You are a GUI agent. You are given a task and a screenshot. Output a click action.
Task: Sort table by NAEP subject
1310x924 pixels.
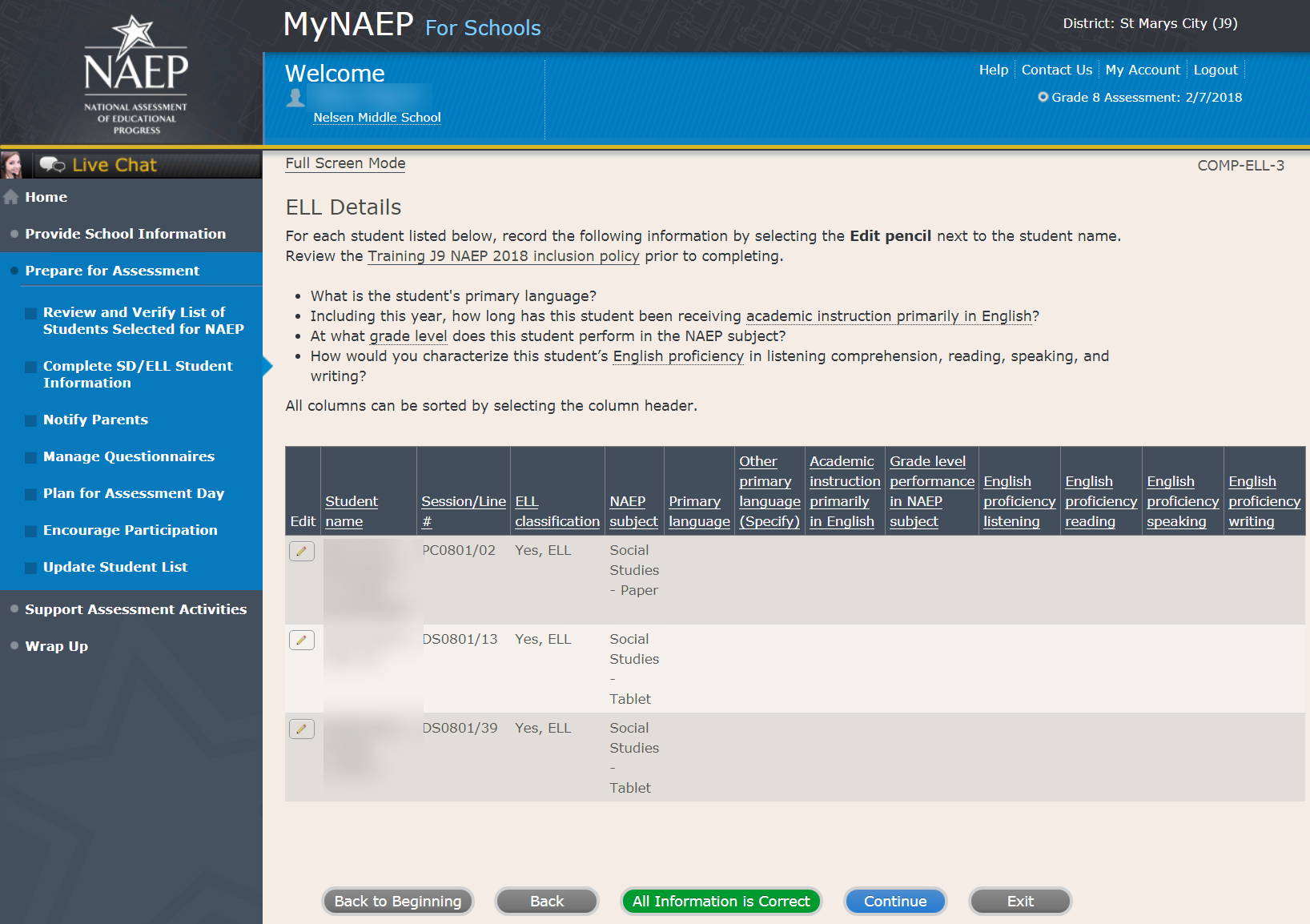tap(633, 511)
